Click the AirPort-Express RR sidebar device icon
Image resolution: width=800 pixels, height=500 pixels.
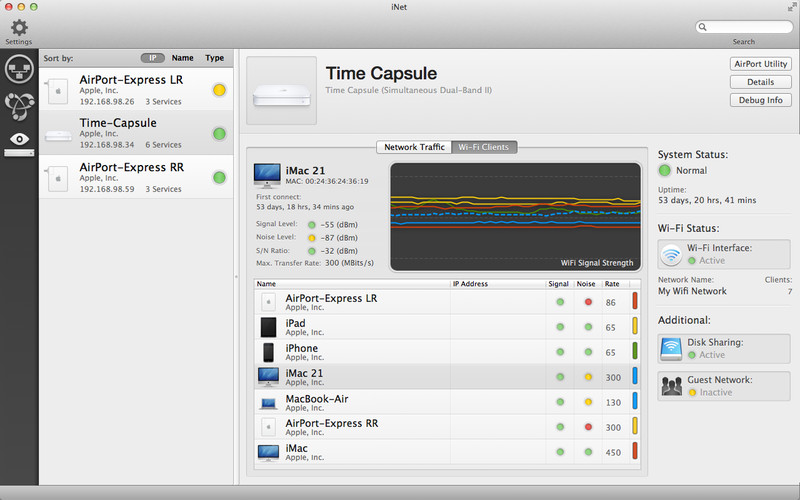click(58, 179)
